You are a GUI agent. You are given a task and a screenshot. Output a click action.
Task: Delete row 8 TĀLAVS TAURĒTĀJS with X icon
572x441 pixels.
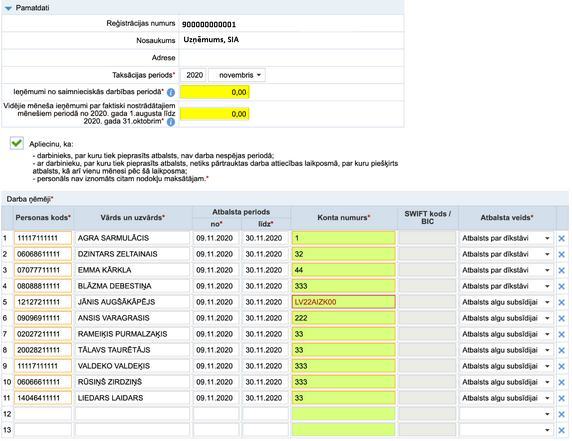[x=561, y=351]
